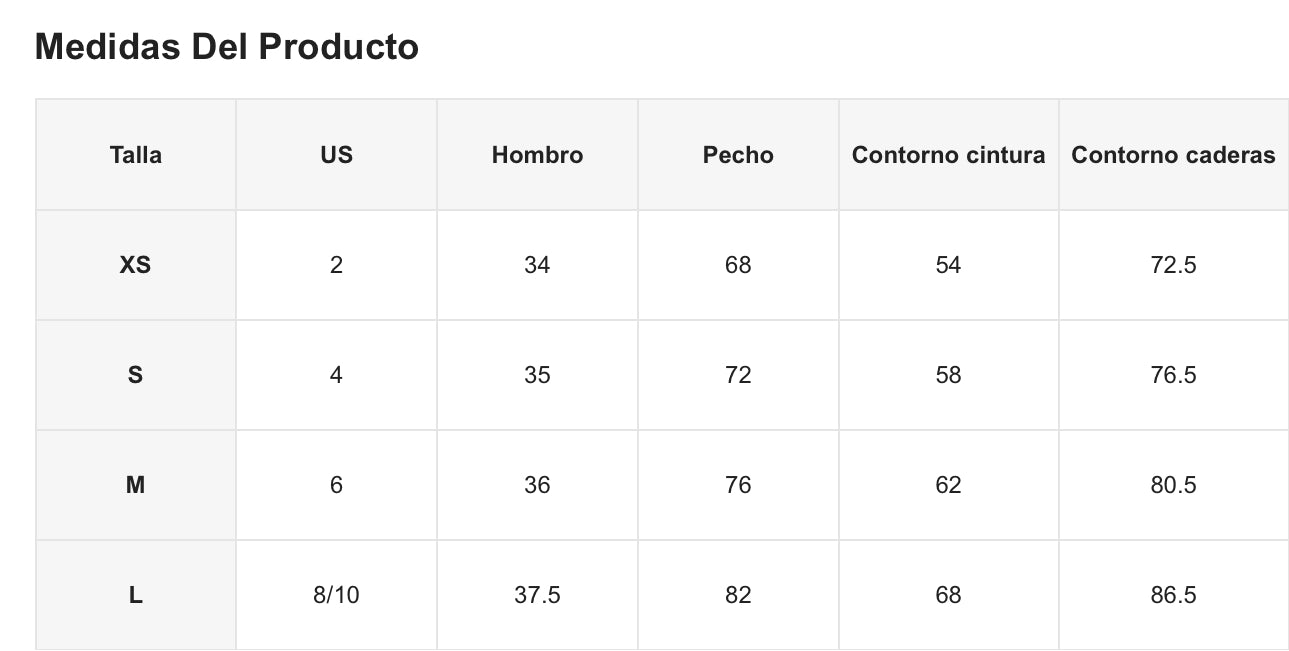The image size is (1289, 651).
Task: Select the Contorno caderas column header
Action: (1173, 155)
